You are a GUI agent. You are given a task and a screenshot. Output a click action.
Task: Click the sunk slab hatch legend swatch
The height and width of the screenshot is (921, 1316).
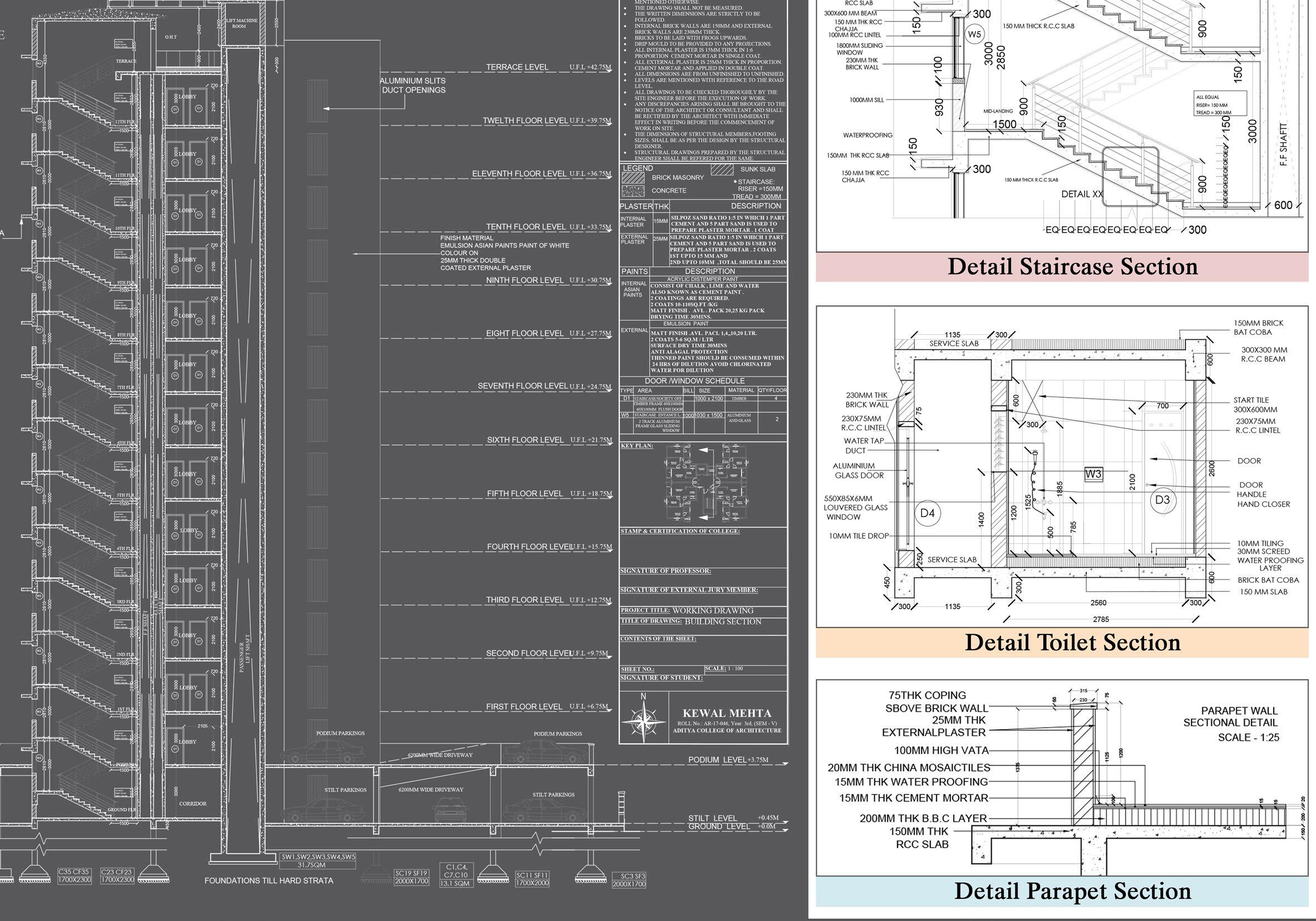coord(722,170)
